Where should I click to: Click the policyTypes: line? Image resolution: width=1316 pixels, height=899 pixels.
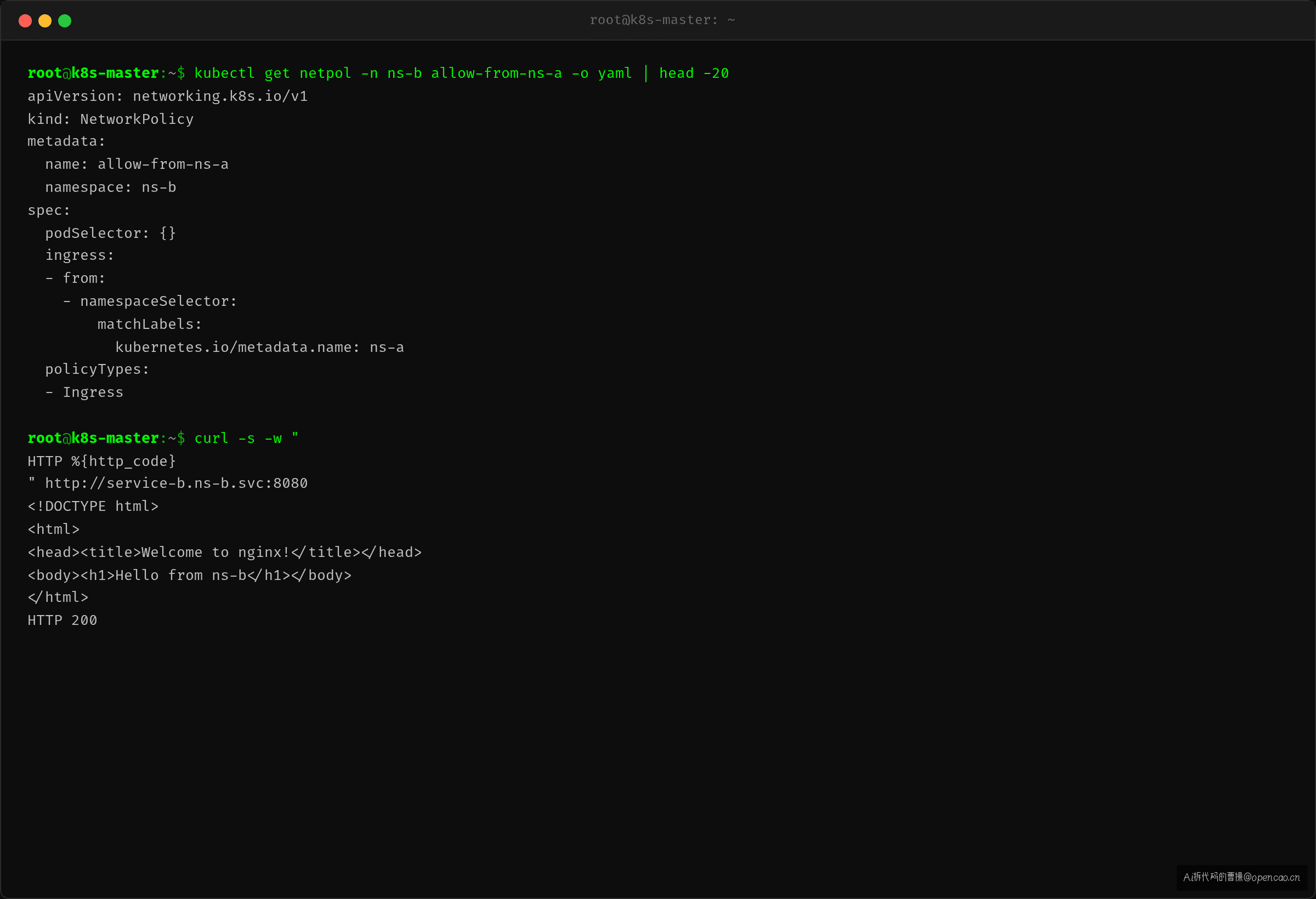(98, 369)
